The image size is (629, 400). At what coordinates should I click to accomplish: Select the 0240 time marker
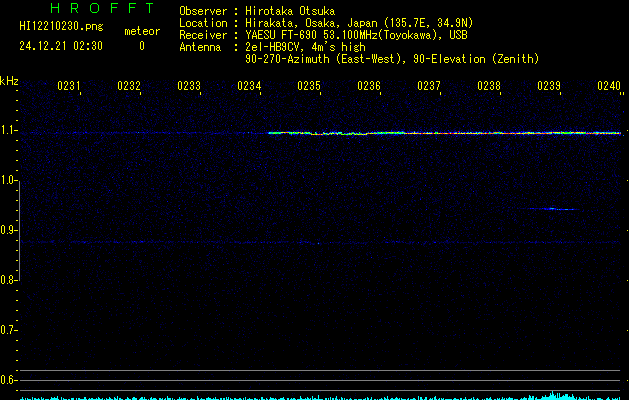[609, 86]
